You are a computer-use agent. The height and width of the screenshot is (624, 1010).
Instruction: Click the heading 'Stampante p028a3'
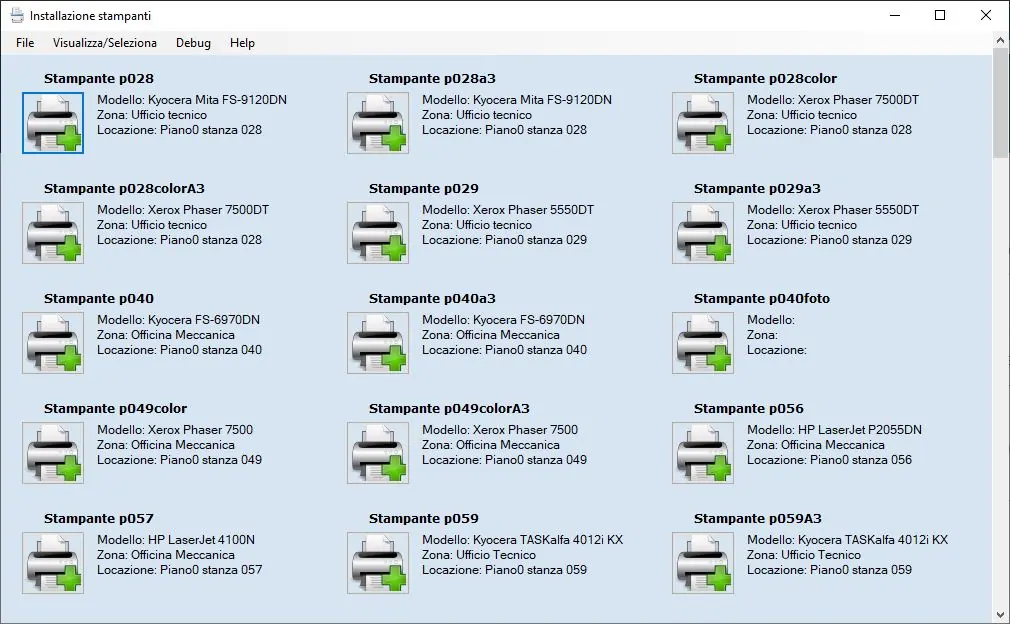point(432,79)
